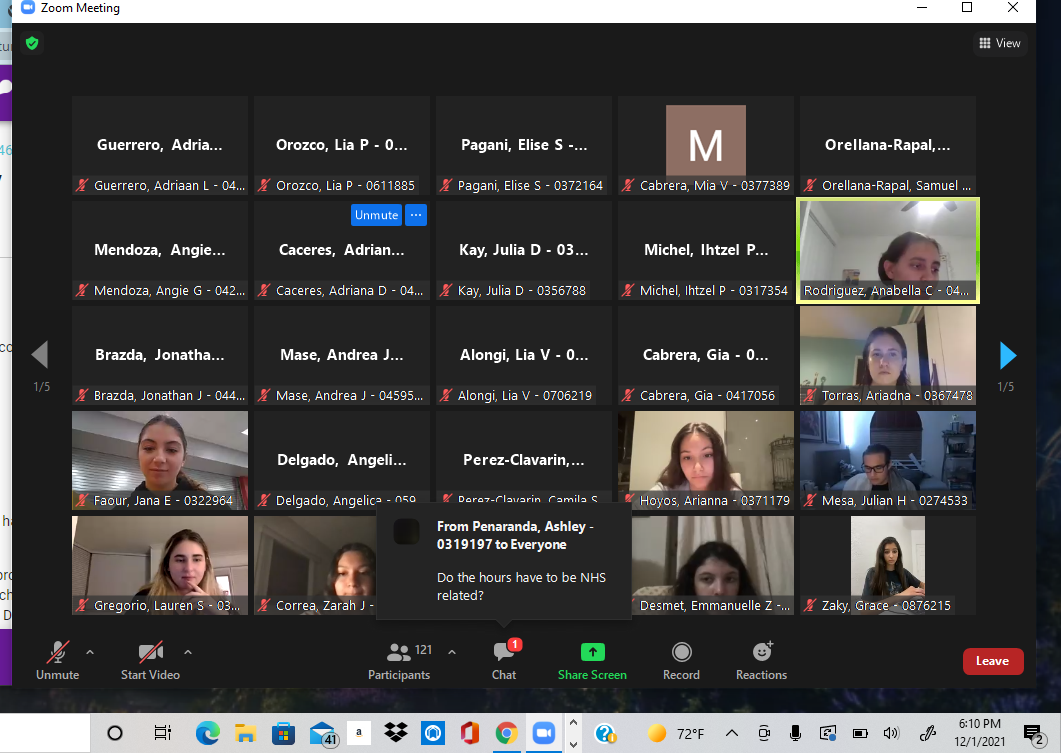Click the Zoom icon in the taskbar
Viewport: 1061px width, 753px height.
(543, 733)
